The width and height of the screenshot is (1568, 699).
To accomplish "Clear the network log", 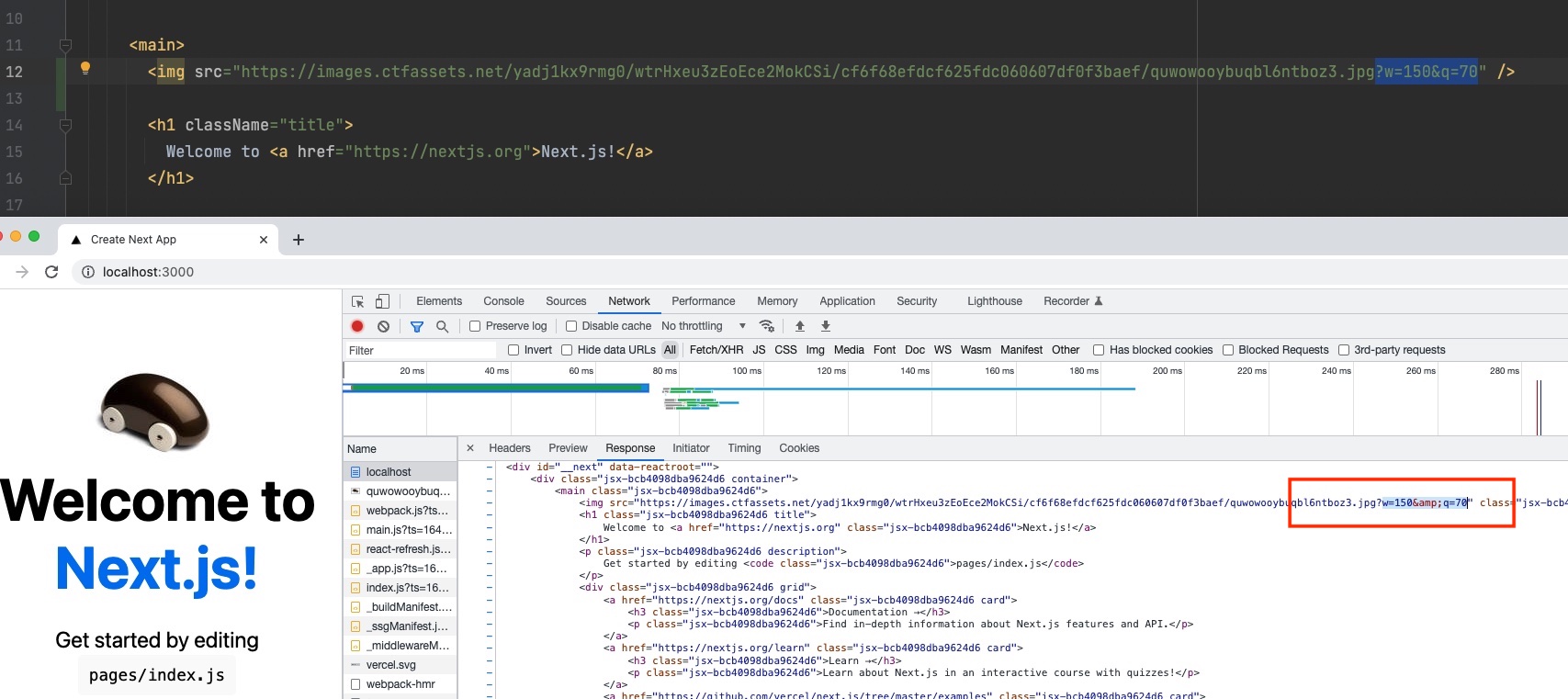I will 383,326.
